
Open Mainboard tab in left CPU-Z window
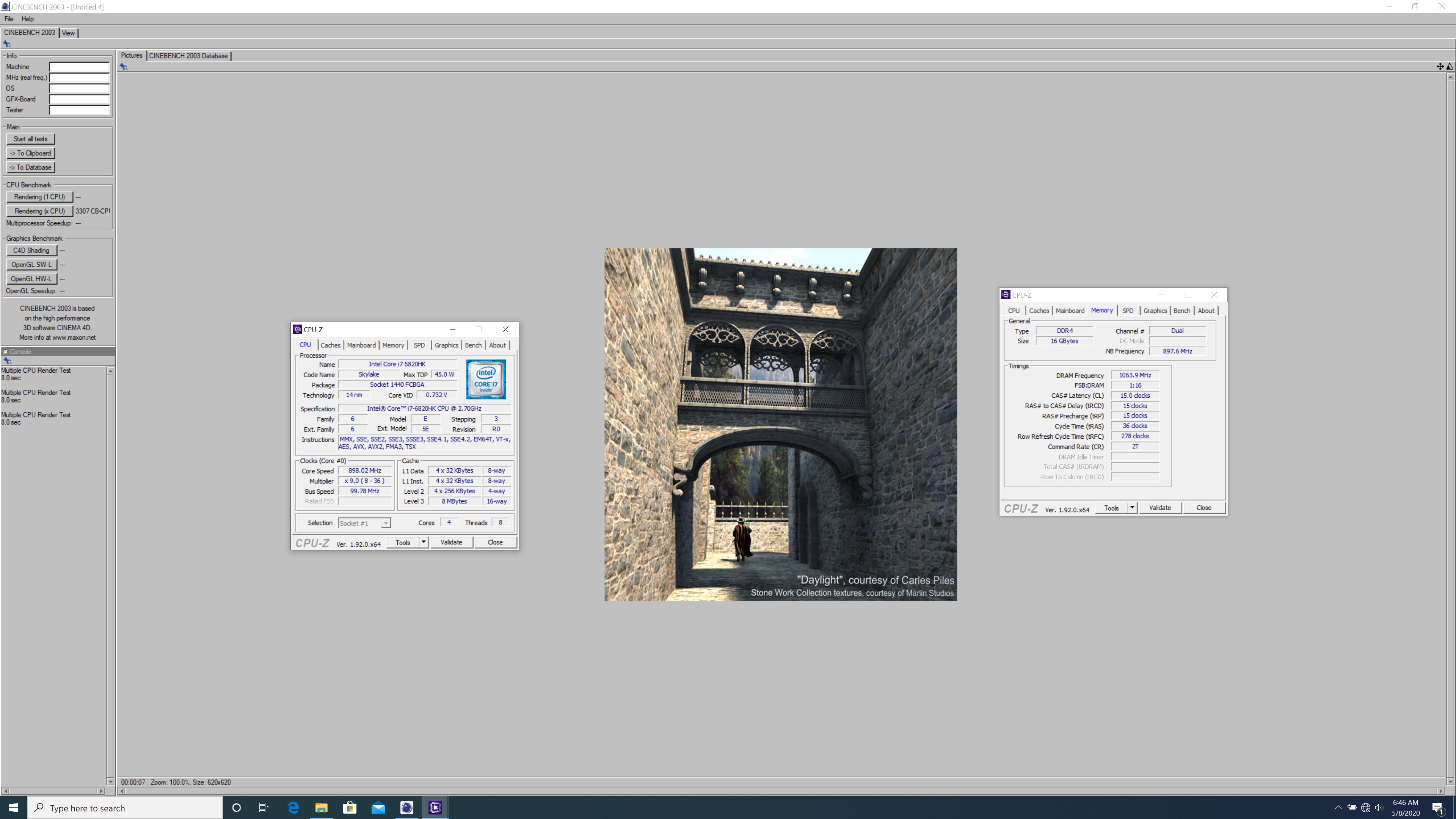tap(361, 345)
